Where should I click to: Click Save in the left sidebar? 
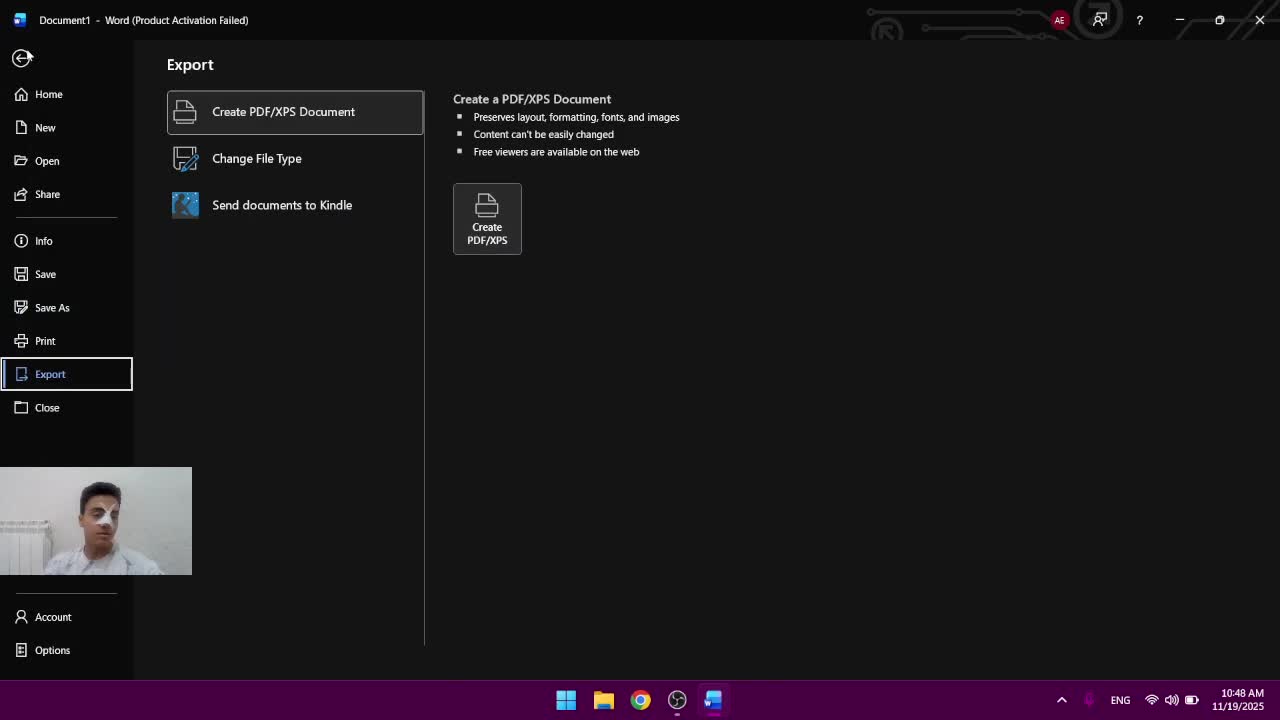[45, 274]
